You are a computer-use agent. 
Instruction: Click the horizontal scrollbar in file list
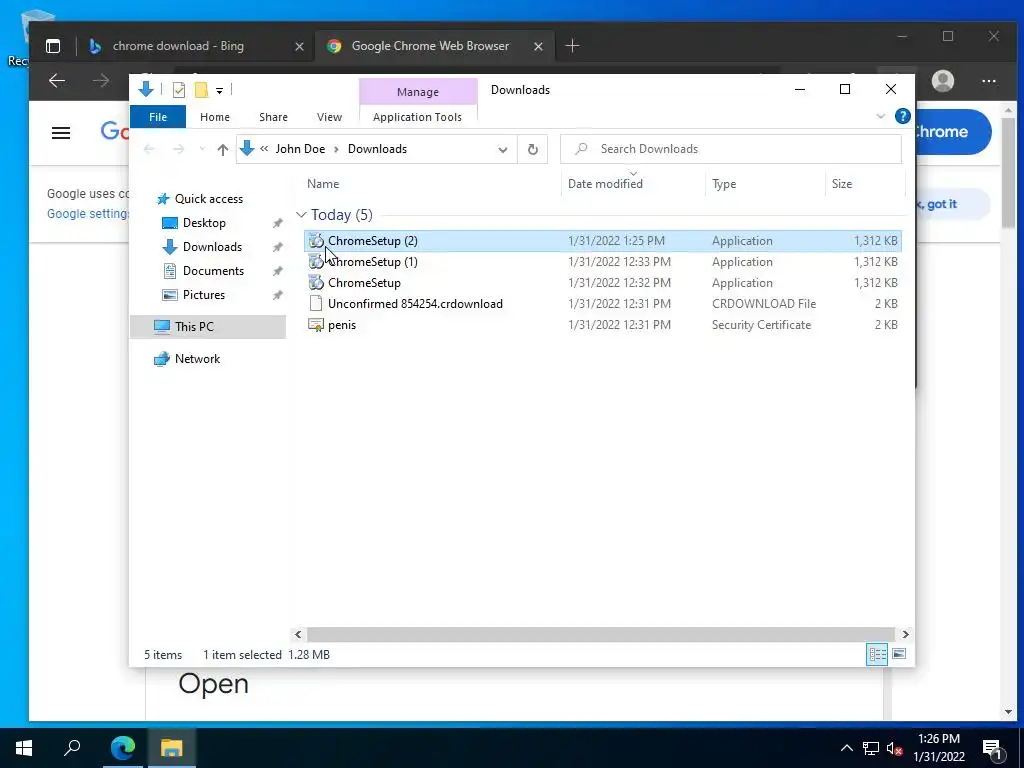point(600,634)
